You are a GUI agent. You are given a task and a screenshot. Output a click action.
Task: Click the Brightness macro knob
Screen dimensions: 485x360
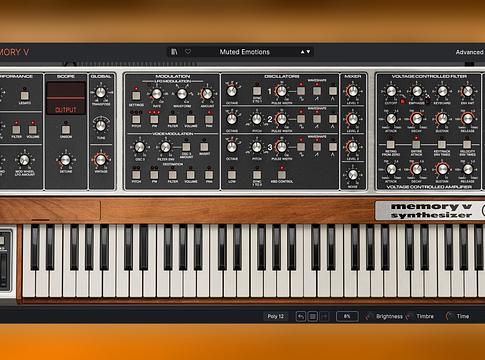click(x=368, y=316)
